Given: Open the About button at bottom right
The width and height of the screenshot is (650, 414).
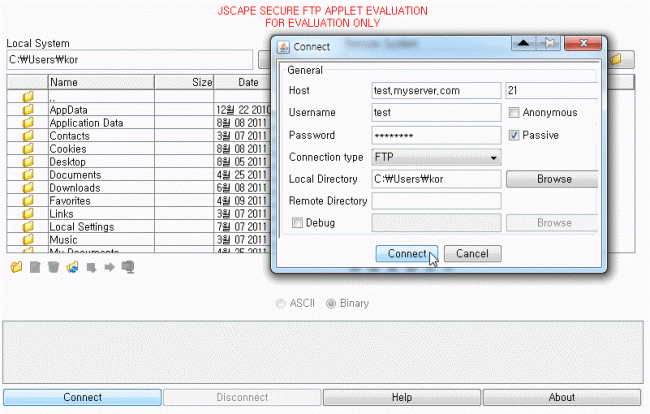Looking at the screenshot, I should [561, 397].
